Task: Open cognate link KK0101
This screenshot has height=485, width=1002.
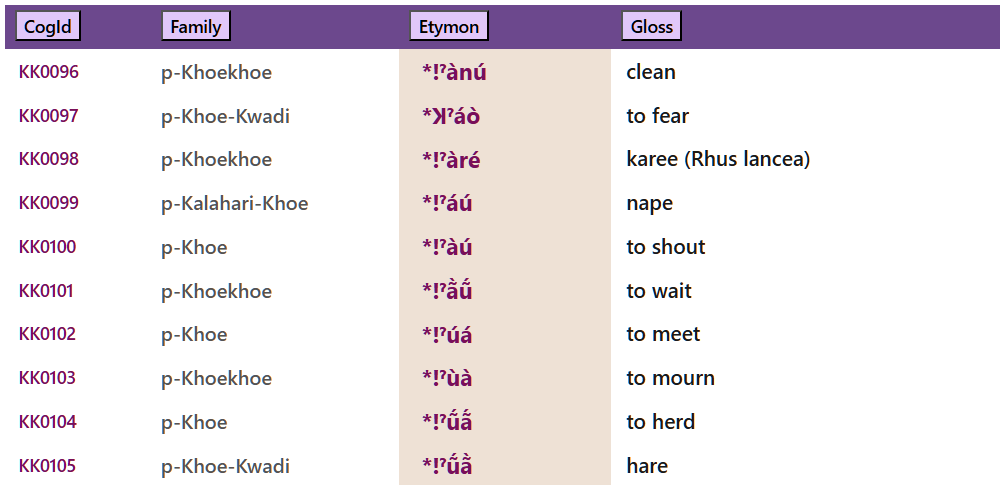Action: click(47, 291)
